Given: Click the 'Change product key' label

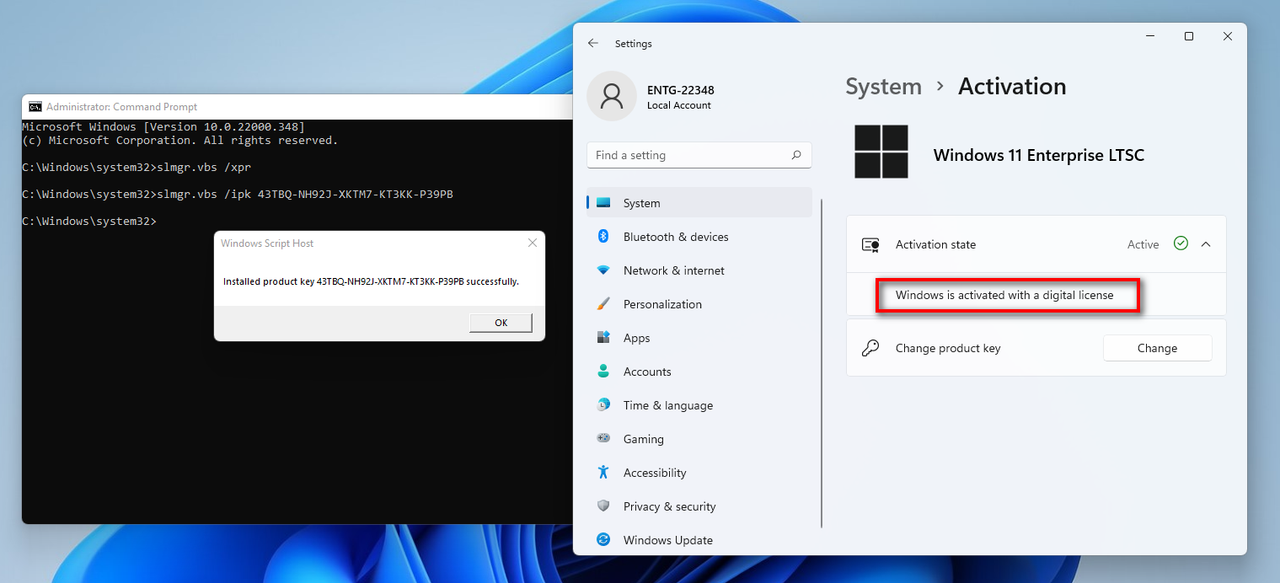Looking at the screenshot, I should click(x=948, y=348).
